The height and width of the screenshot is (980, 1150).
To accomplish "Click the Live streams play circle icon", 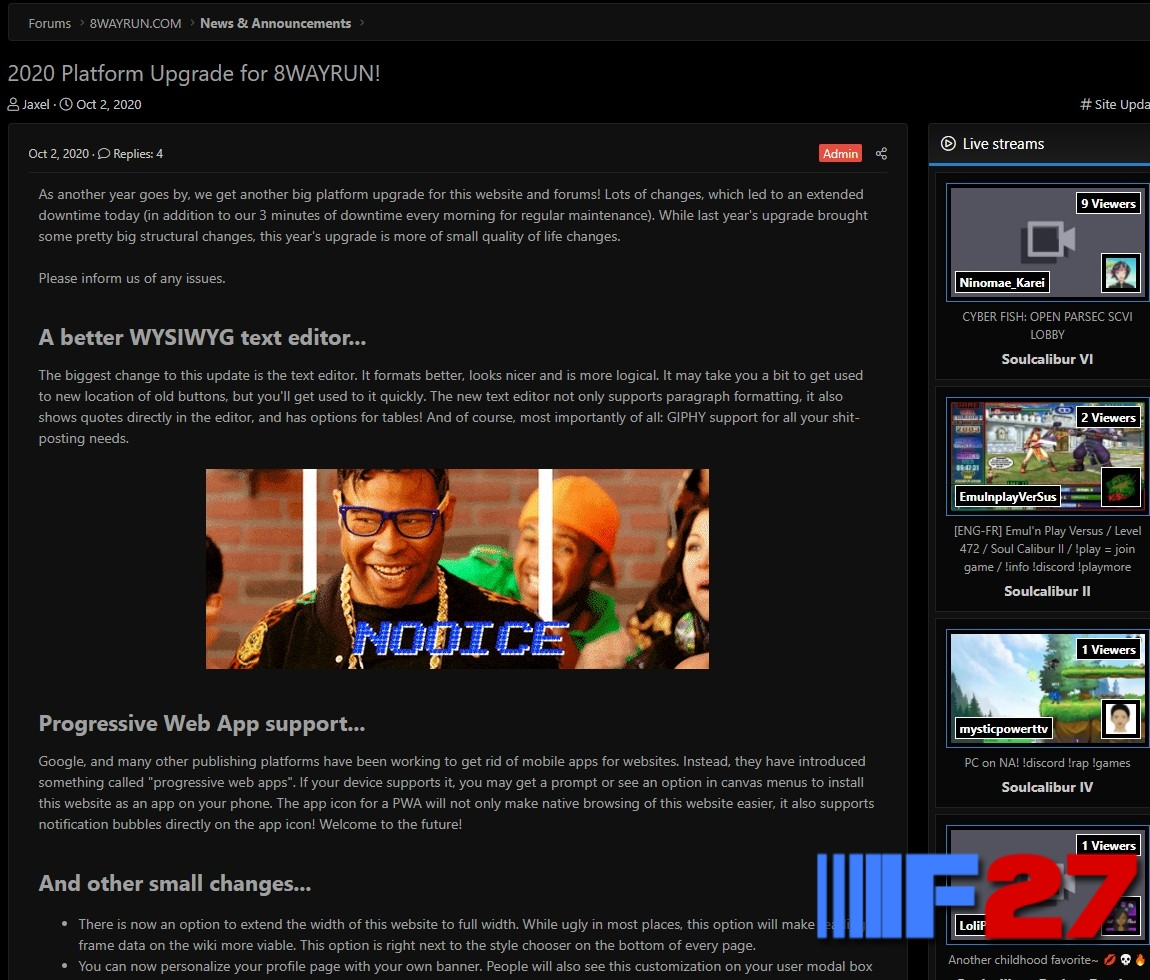I will [948, 144].
